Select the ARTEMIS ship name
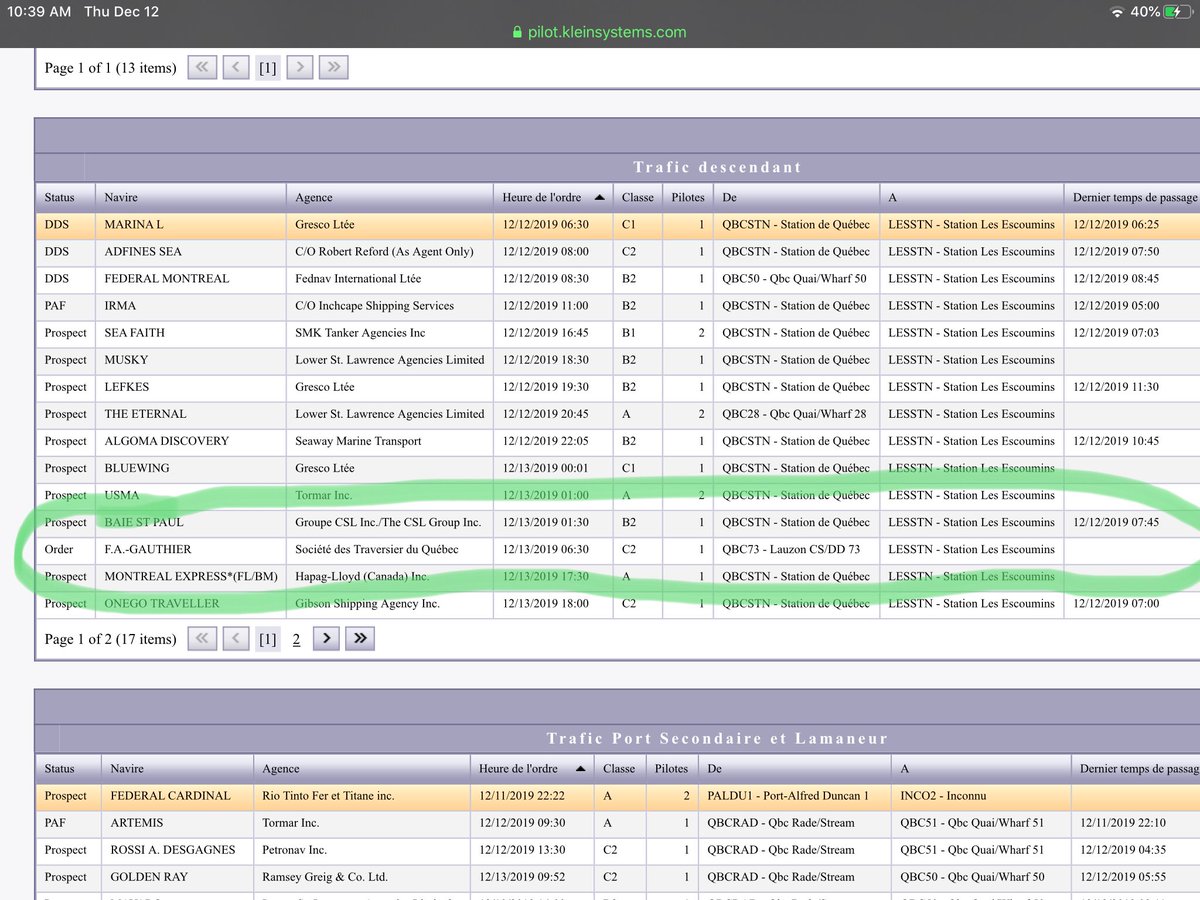This screenshot has width=1200, height=900. pyautogui.click(x=137, y=823)
